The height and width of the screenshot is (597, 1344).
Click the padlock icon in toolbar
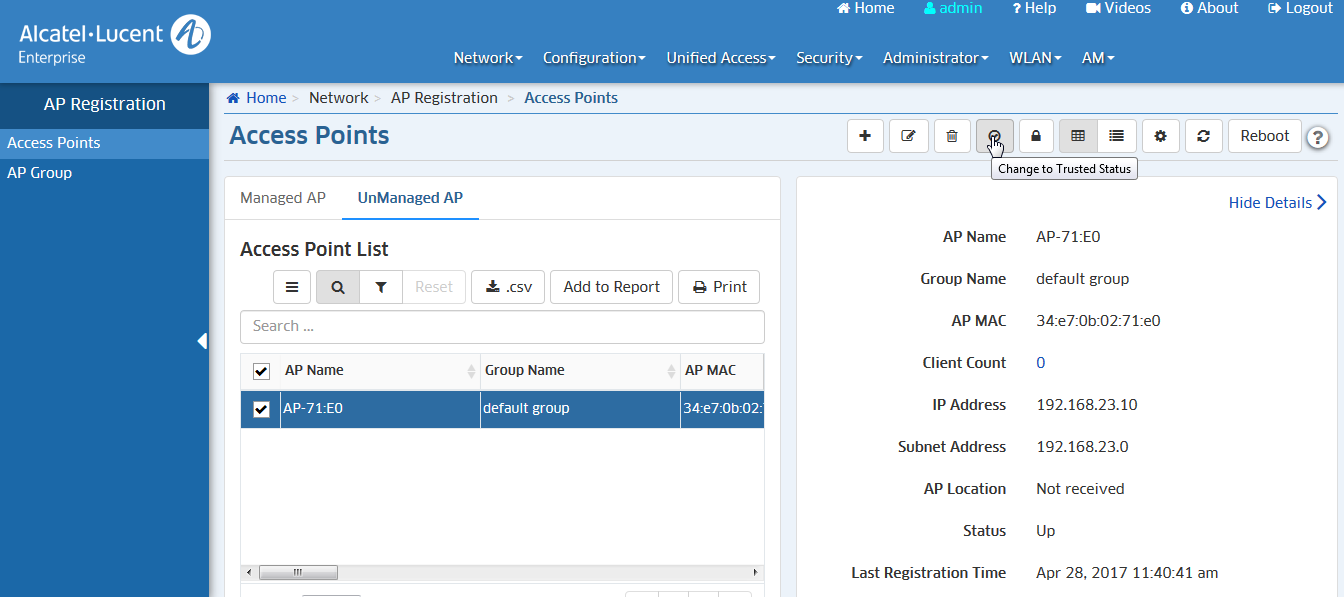tap(1036, 136)
